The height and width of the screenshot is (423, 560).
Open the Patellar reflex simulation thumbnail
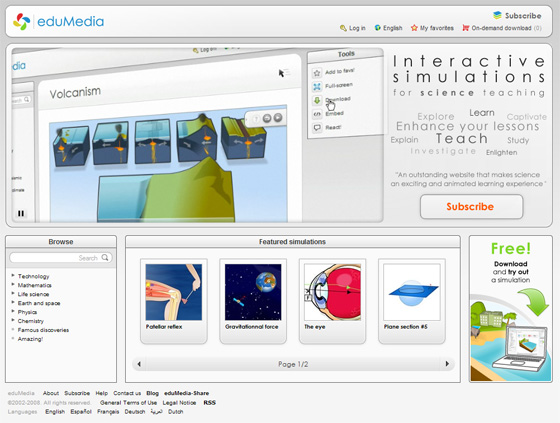(174, 292)
